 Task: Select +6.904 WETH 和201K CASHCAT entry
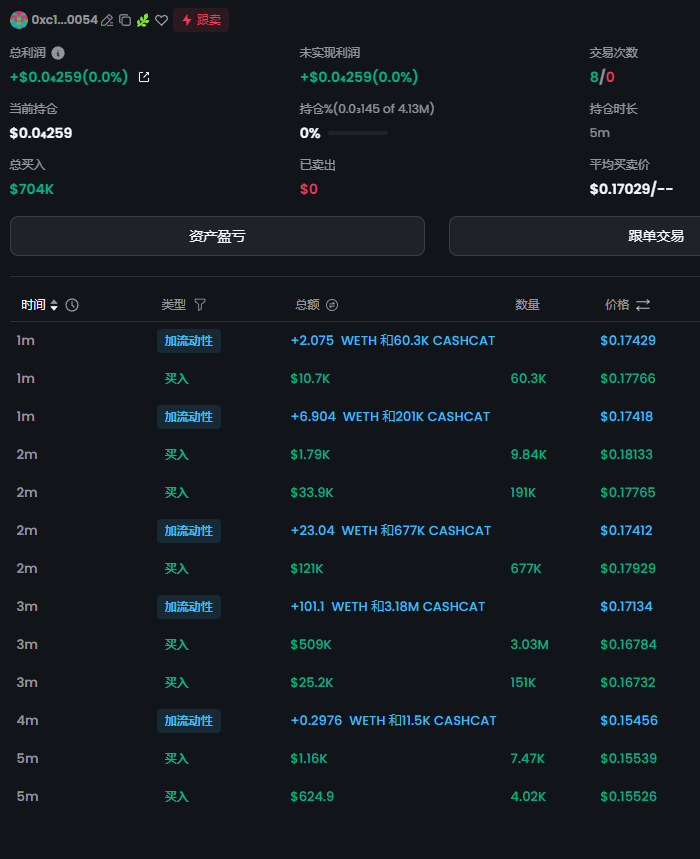tap(390, 416)
